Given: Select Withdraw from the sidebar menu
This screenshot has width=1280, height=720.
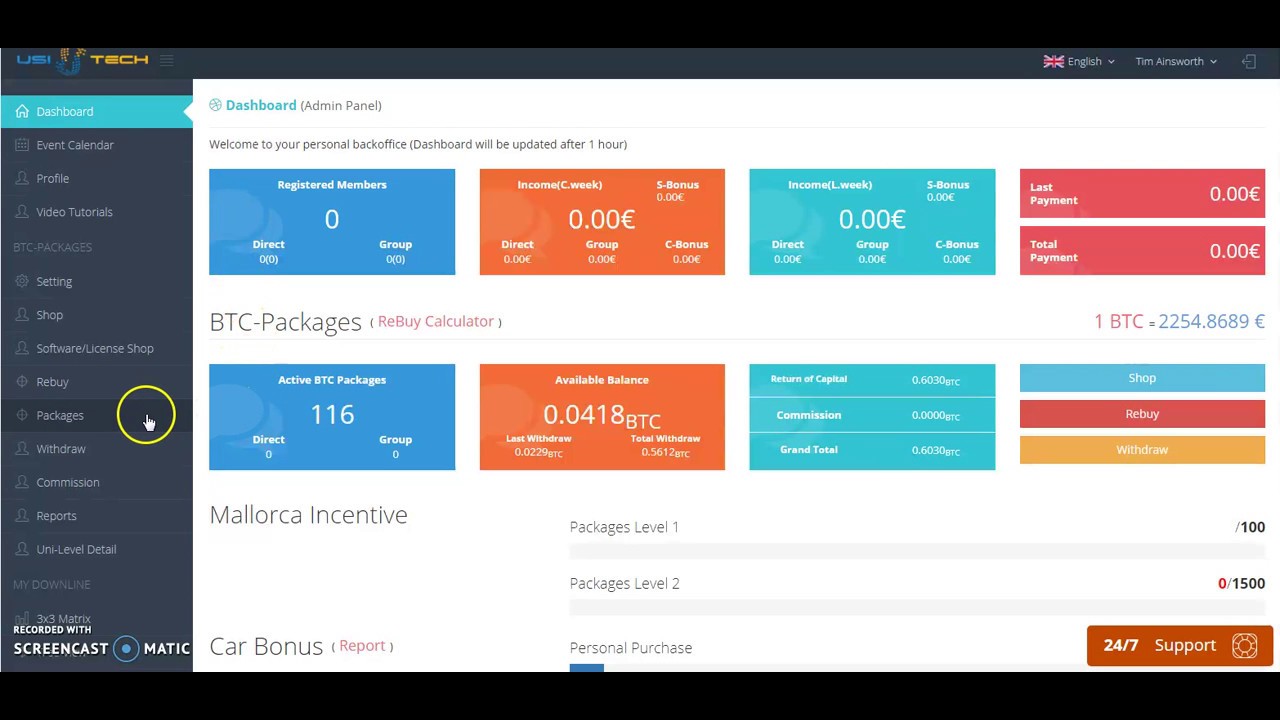Looking at the screenshot, I should (x=96, y=449).
